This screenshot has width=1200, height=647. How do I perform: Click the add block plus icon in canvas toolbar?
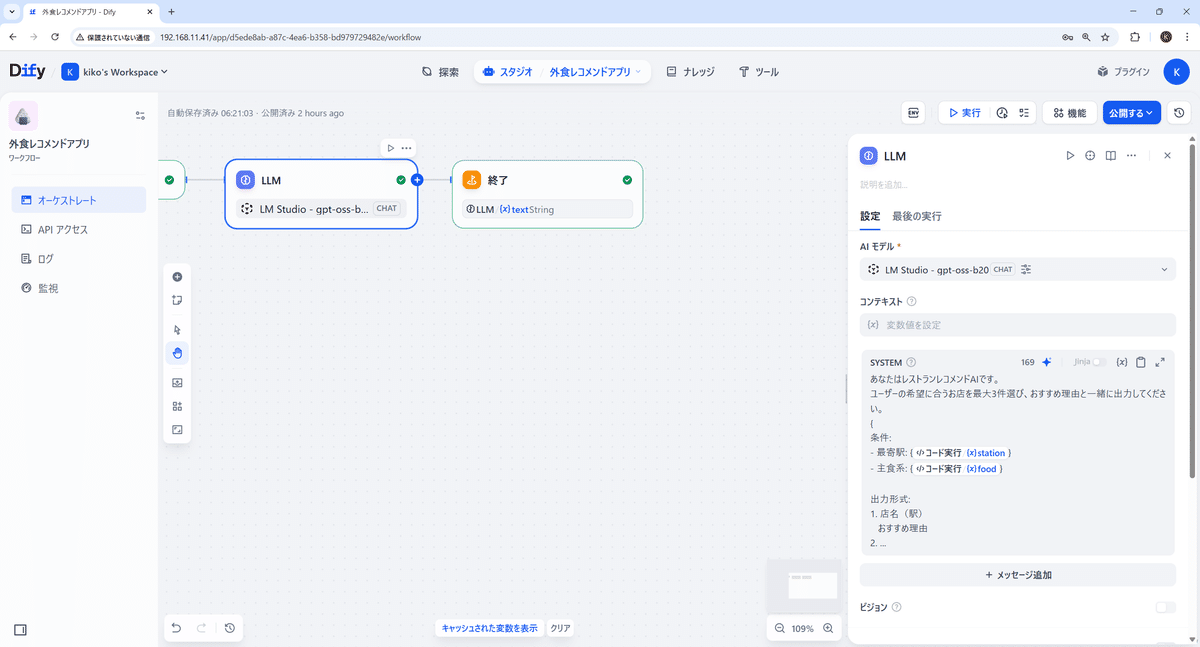tap(177, 276)
